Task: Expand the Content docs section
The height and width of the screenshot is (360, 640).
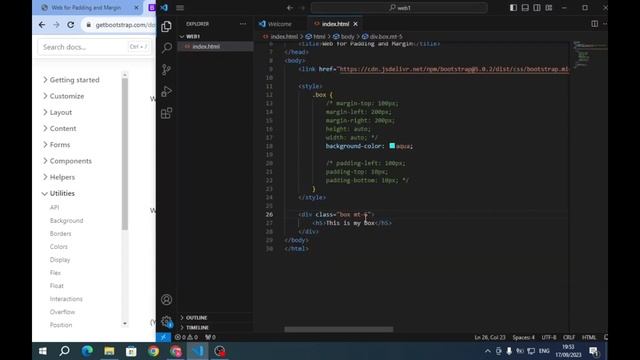Action: pos(59,129)
